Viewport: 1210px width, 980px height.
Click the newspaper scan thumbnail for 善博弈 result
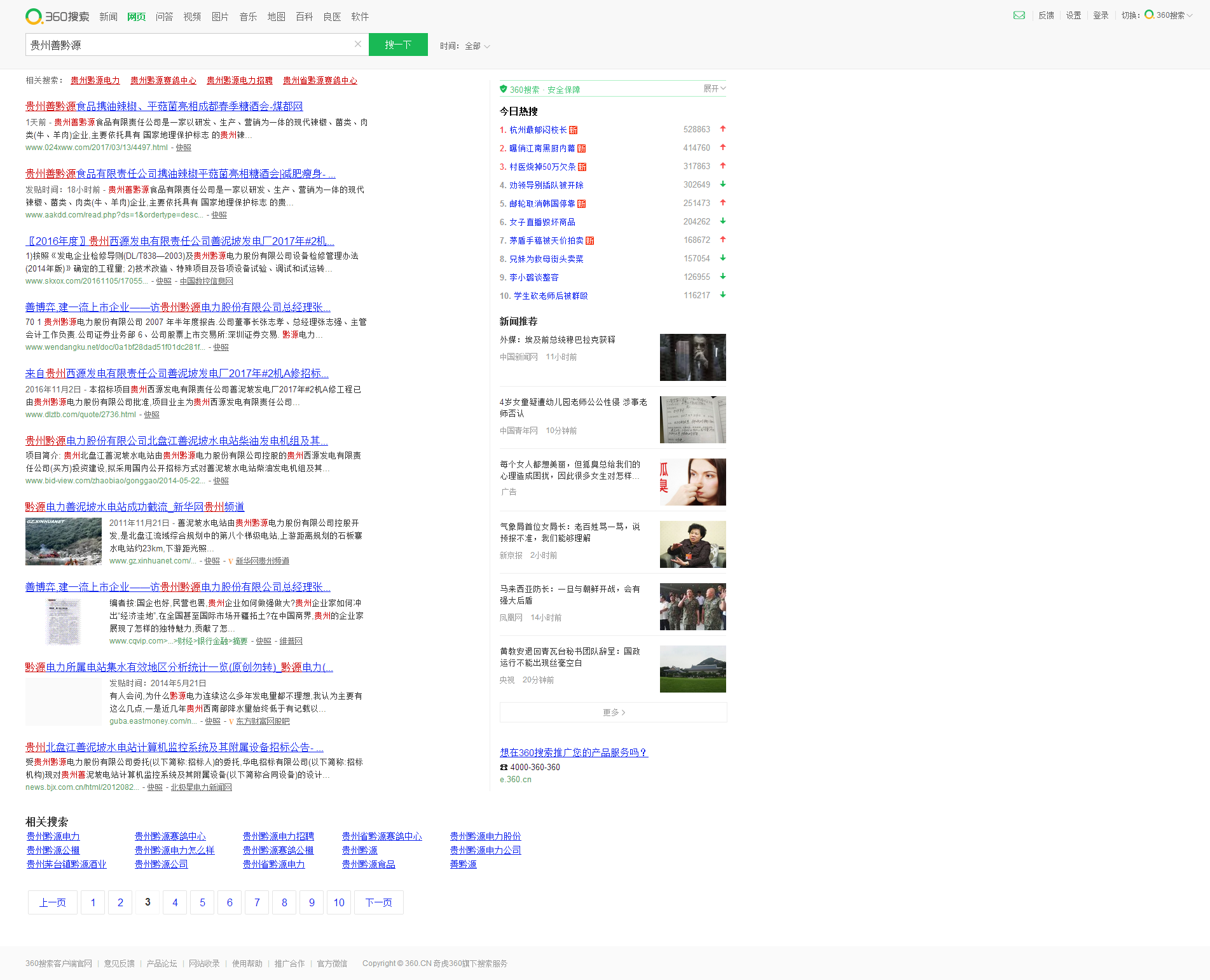(64, 621)
